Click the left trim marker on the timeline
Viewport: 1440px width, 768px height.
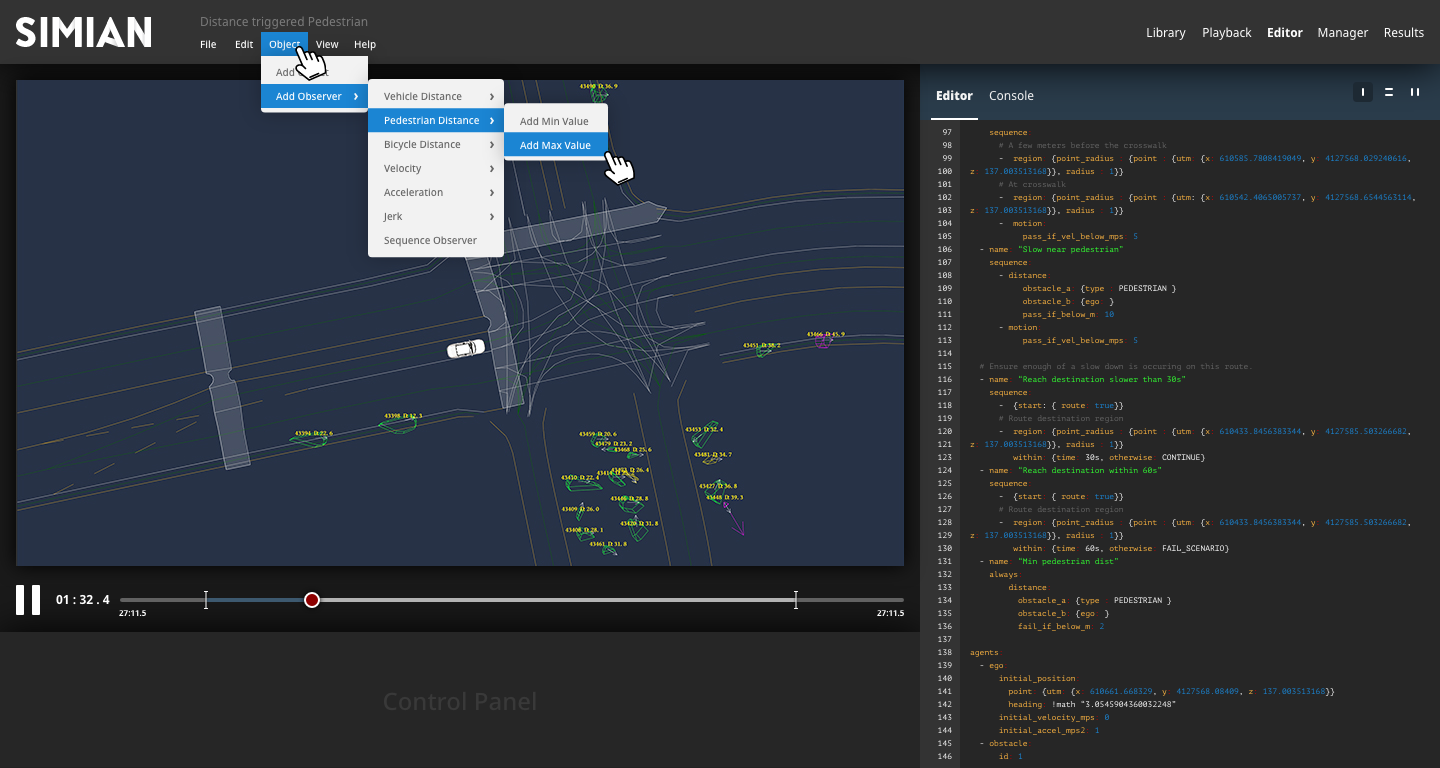pyautogui.click(x=206, y=600)
